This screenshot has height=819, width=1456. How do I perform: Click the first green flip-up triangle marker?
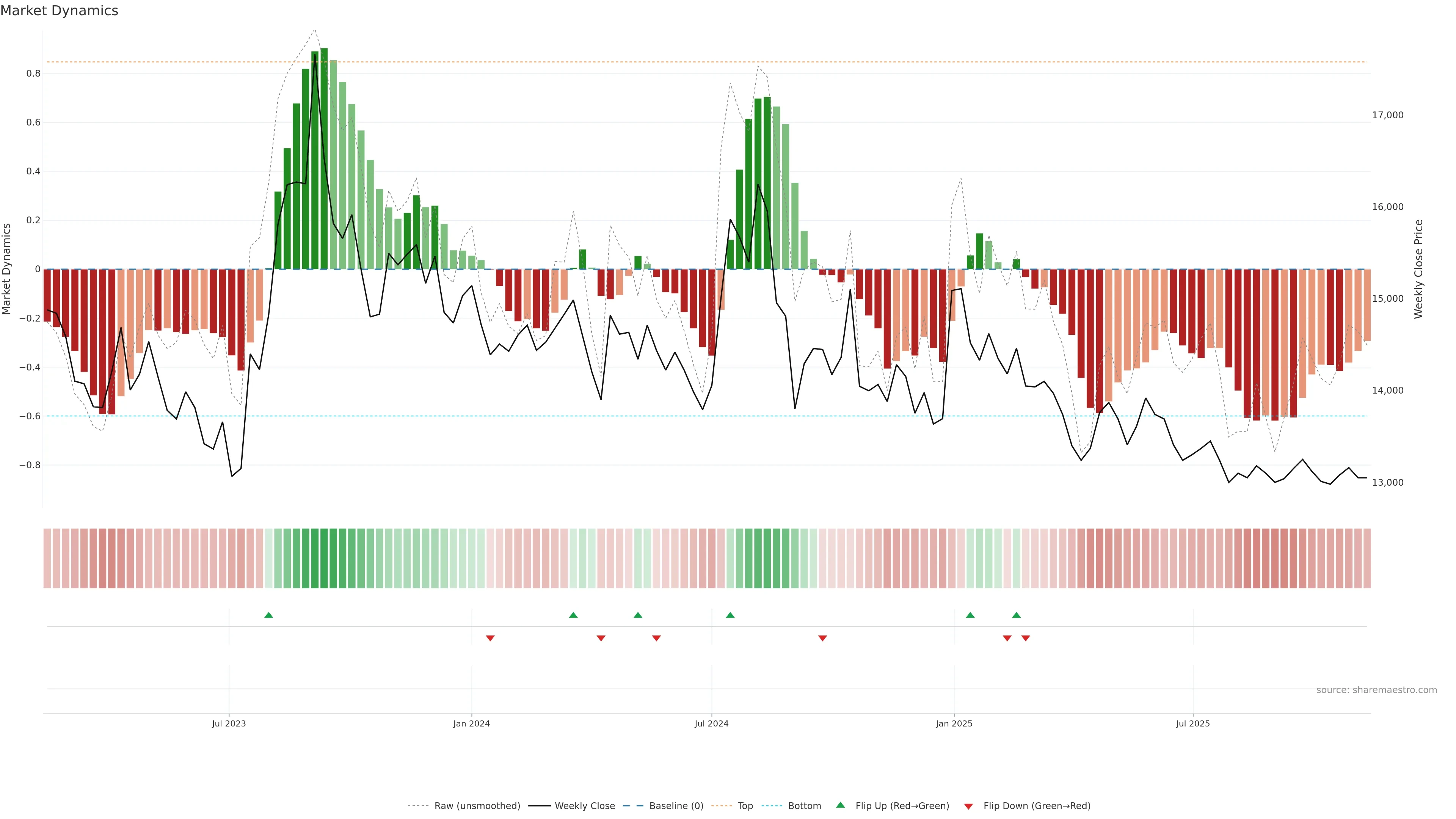tap(268, 615)
